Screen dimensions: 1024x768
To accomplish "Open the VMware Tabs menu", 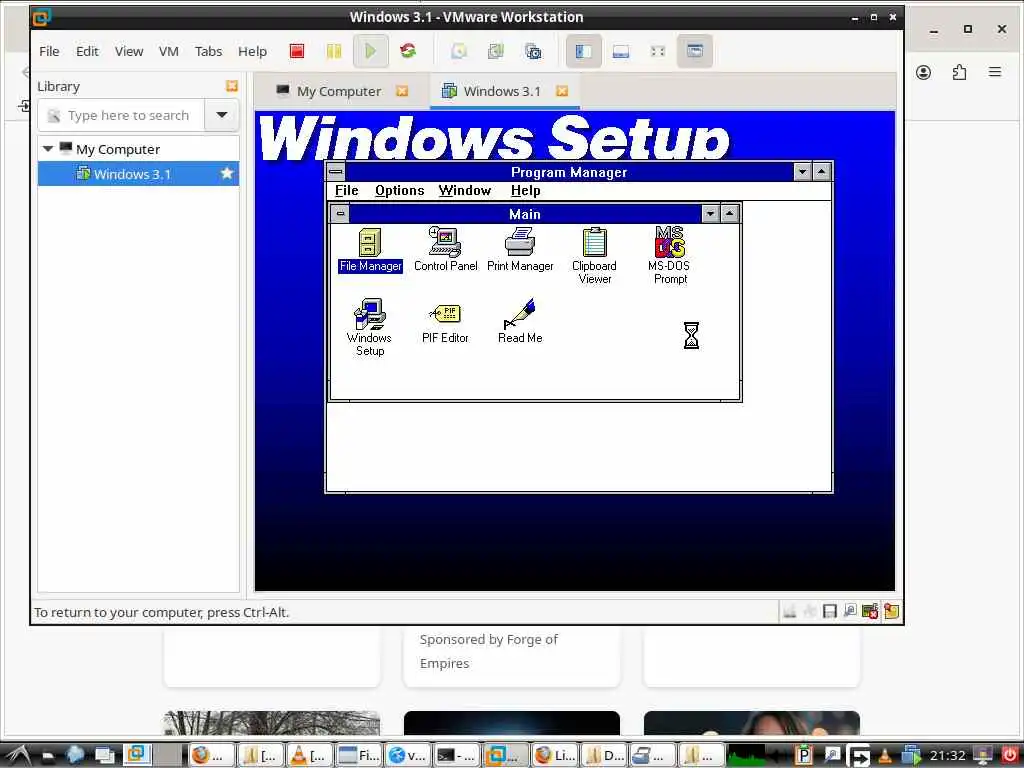I will pos(208,51).
